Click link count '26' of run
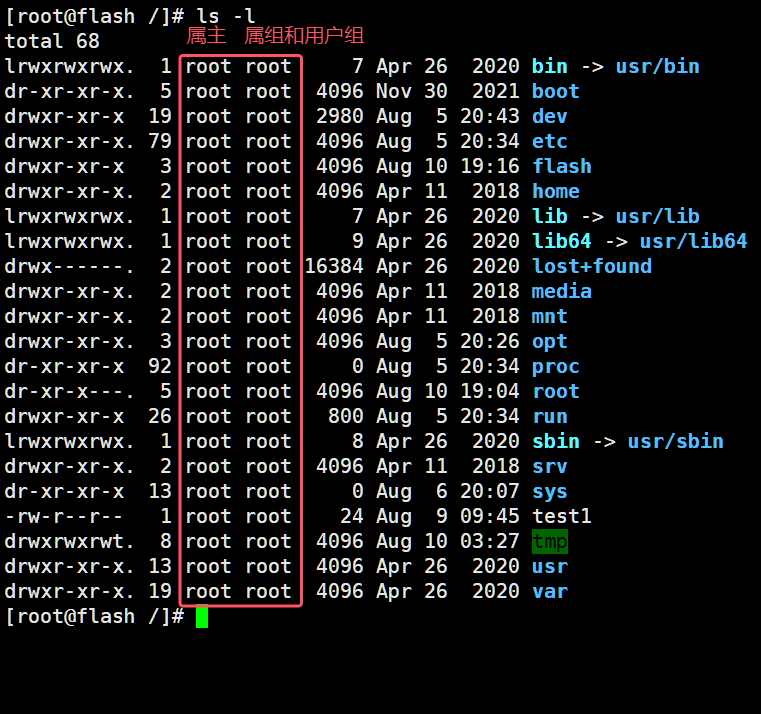The height and width of the screenshot is (714, 761). [160, 416]
